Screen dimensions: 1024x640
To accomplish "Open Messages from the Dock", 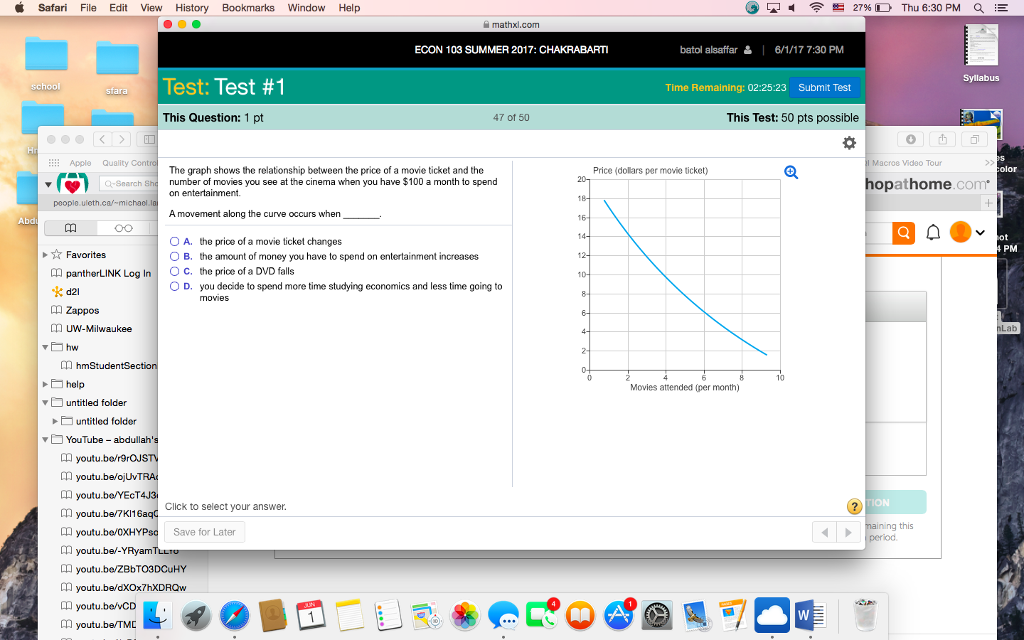I will pos(503,615).
